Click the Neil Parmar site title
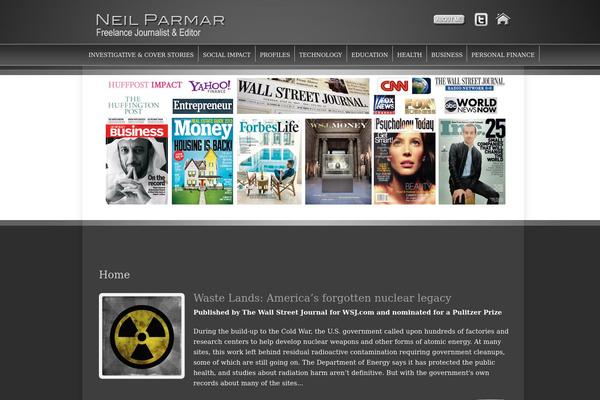Viewport: 600px width, 400px height. [x=160, y=20]
